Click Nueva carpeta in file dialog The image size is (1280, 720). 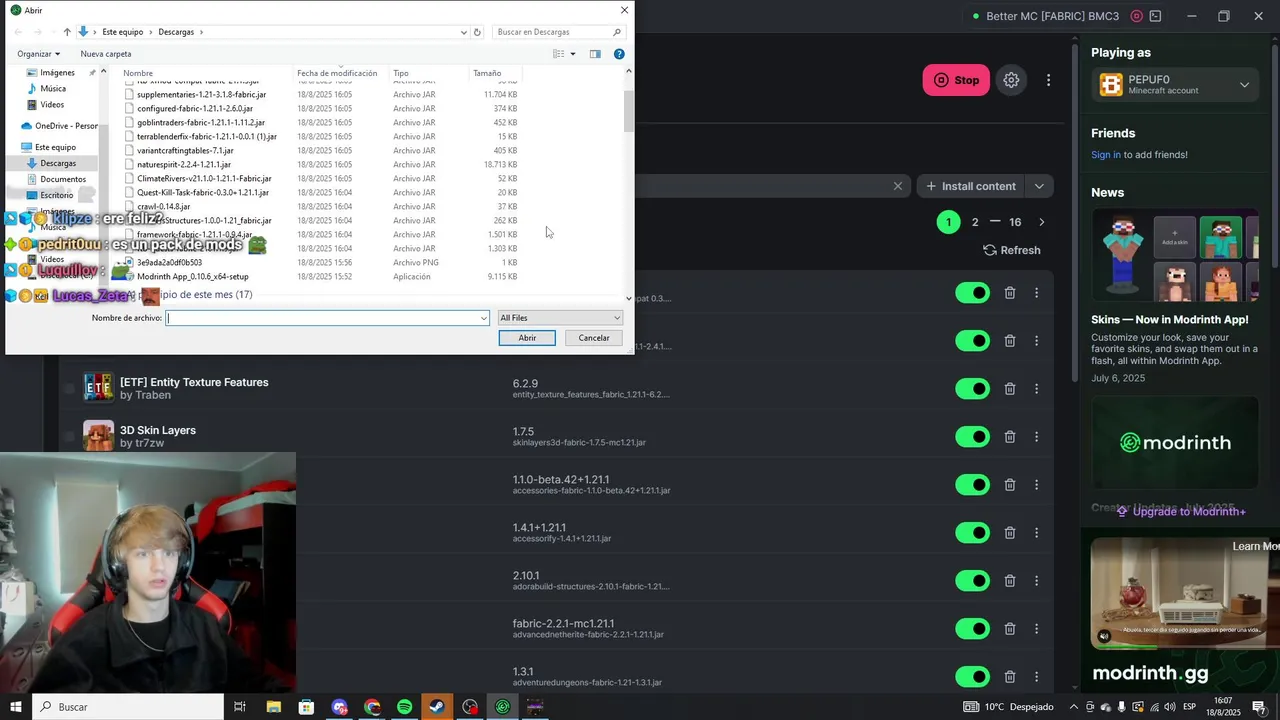[106, 54]
